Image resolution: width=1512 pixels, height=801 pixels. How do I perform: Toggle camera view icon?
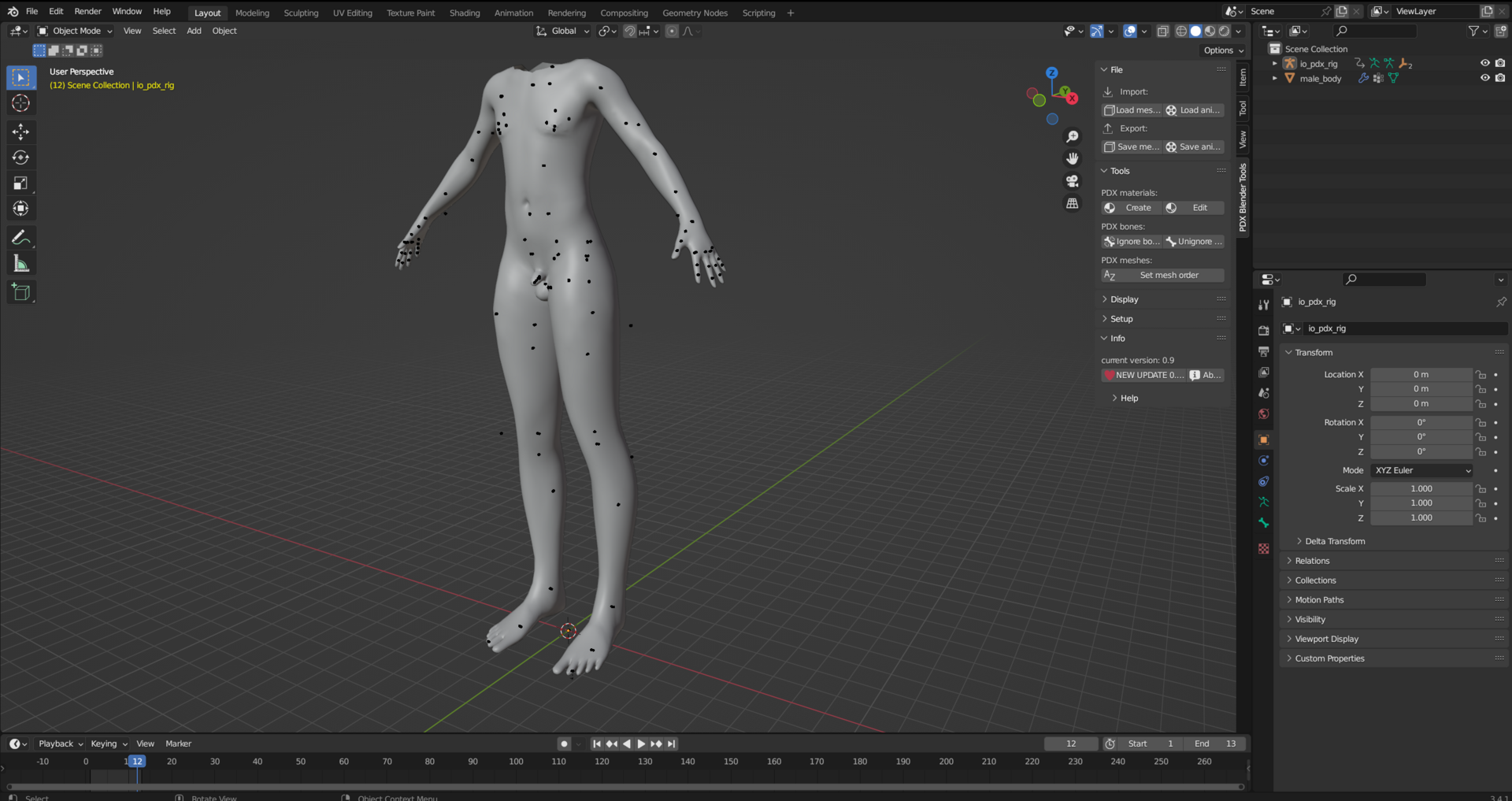tap(1072, 181)
